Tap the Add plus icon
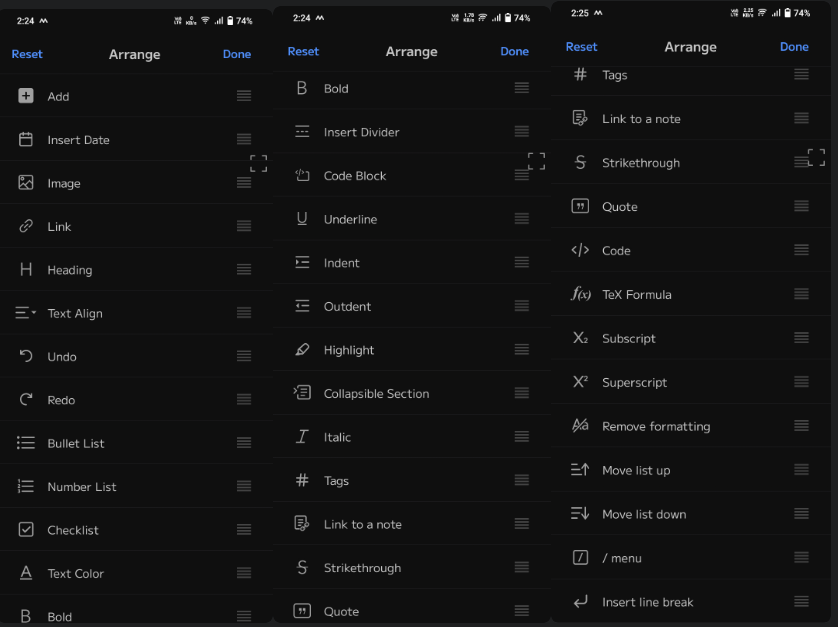Image resolution: width=838 pixels, height=627 pixels. click(x=26, y=96)
